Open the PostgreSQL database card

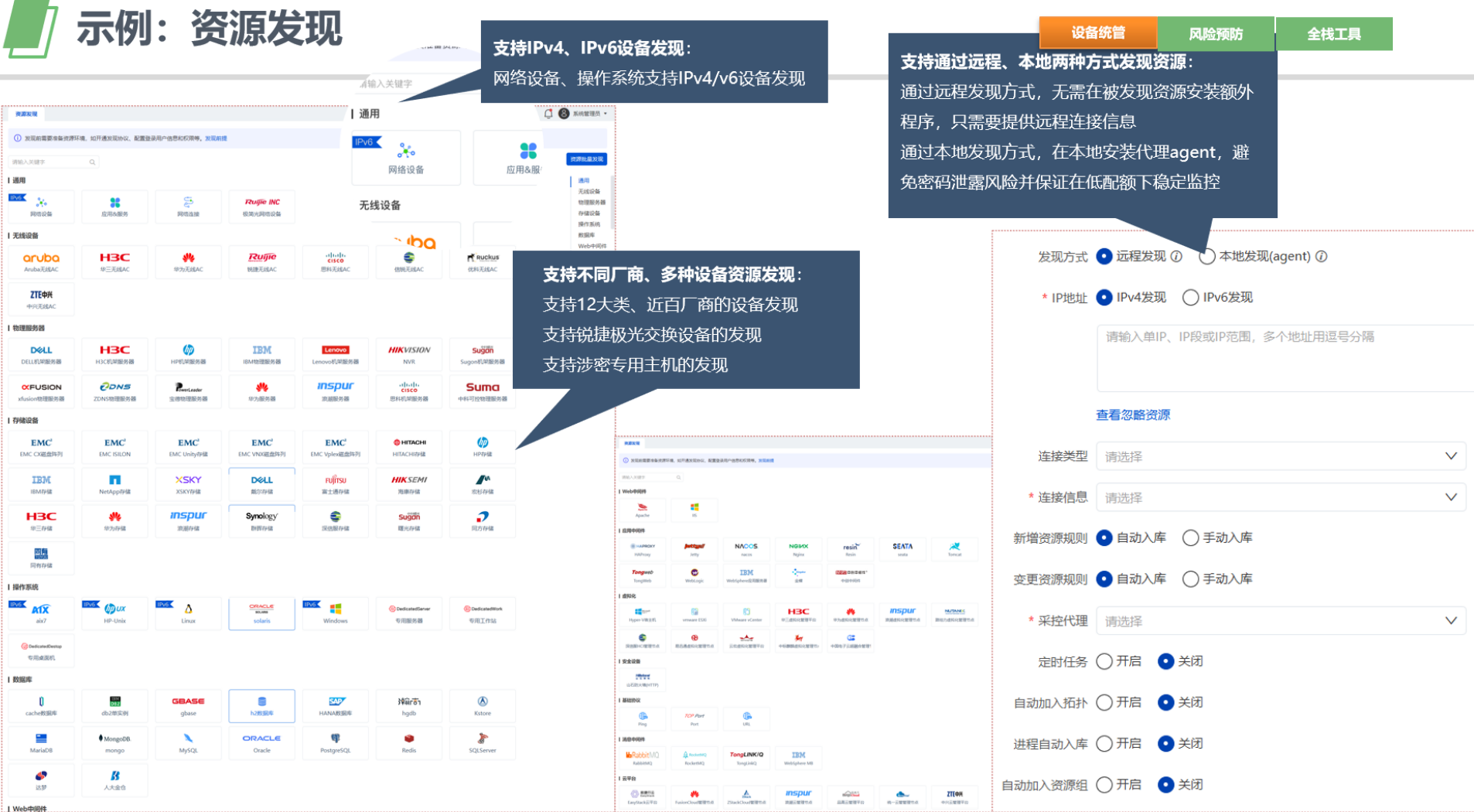click(336, 743)
